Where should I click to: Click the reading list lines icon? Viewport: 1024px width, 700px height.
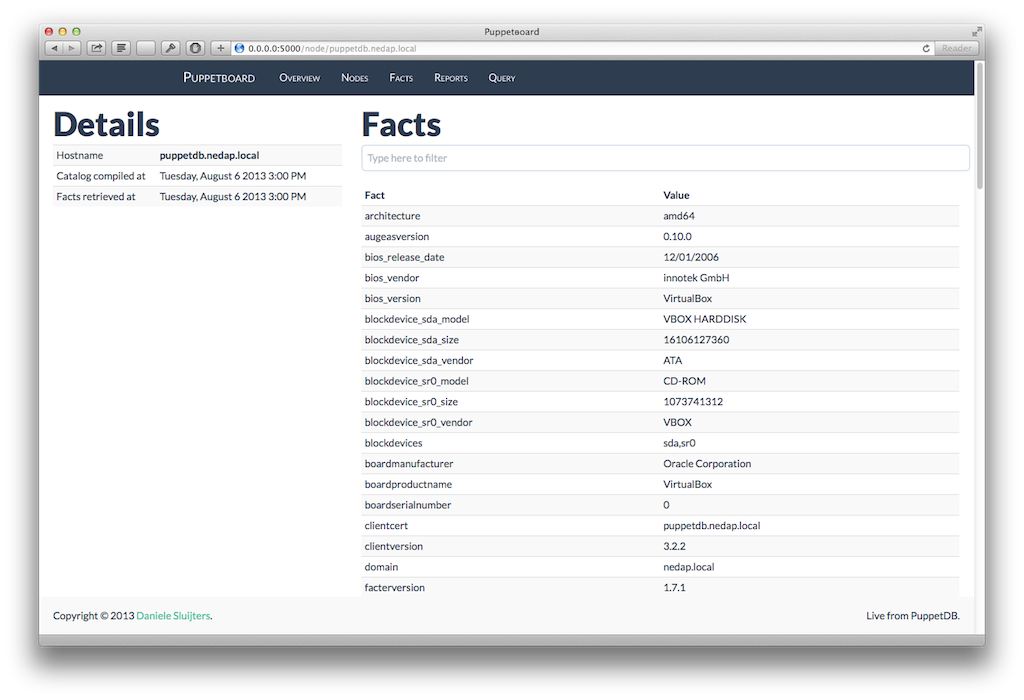click(121, 48)
